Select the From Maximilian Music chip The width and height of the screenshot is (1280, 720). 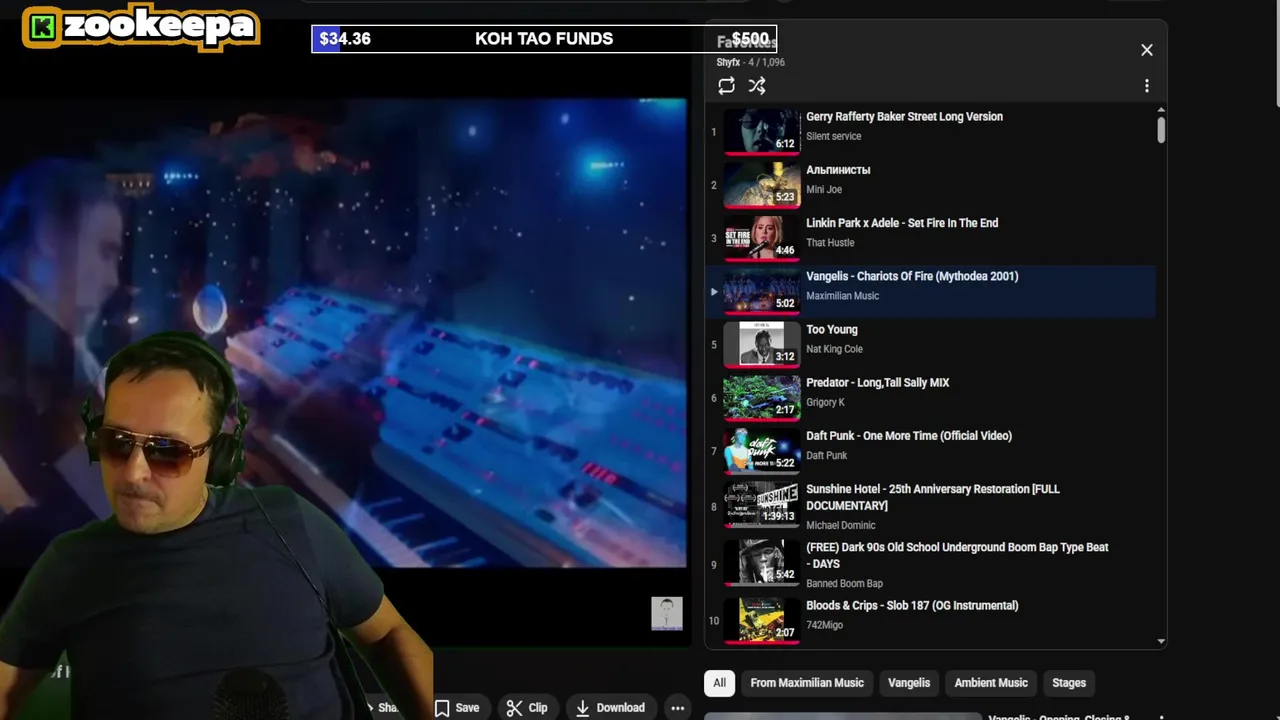(807, 683)
